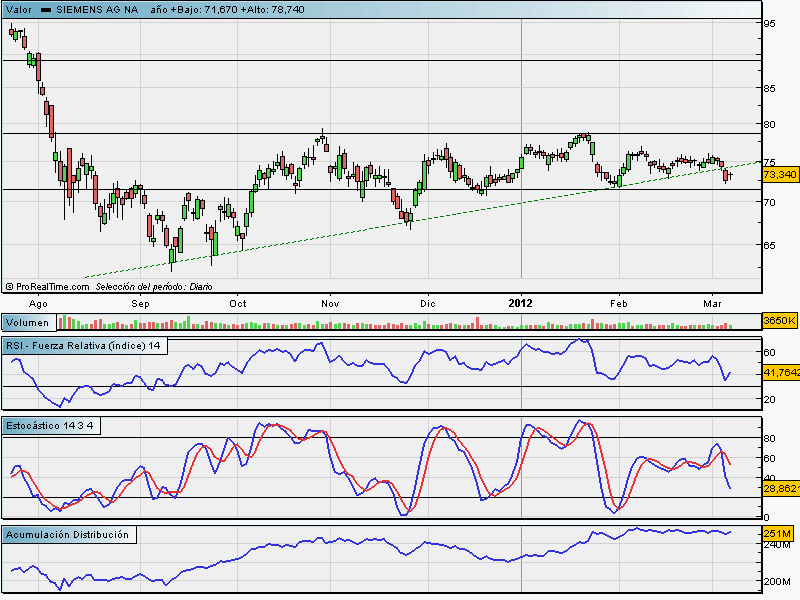Click the Selección del período: Diario text
800x600 pixels.
154,287
